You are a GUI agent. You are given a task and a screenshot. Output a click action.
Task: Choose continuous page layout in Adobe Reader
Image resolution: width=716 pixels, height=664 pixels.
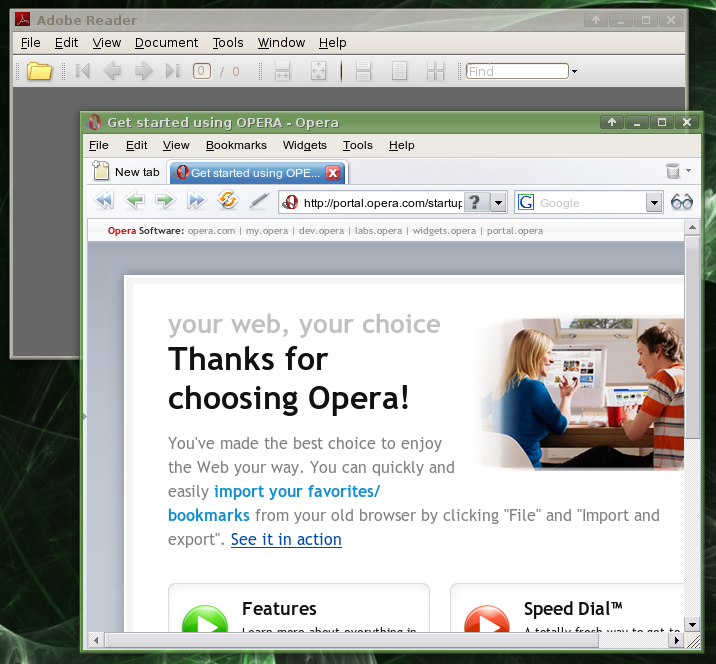pos(363,71)
